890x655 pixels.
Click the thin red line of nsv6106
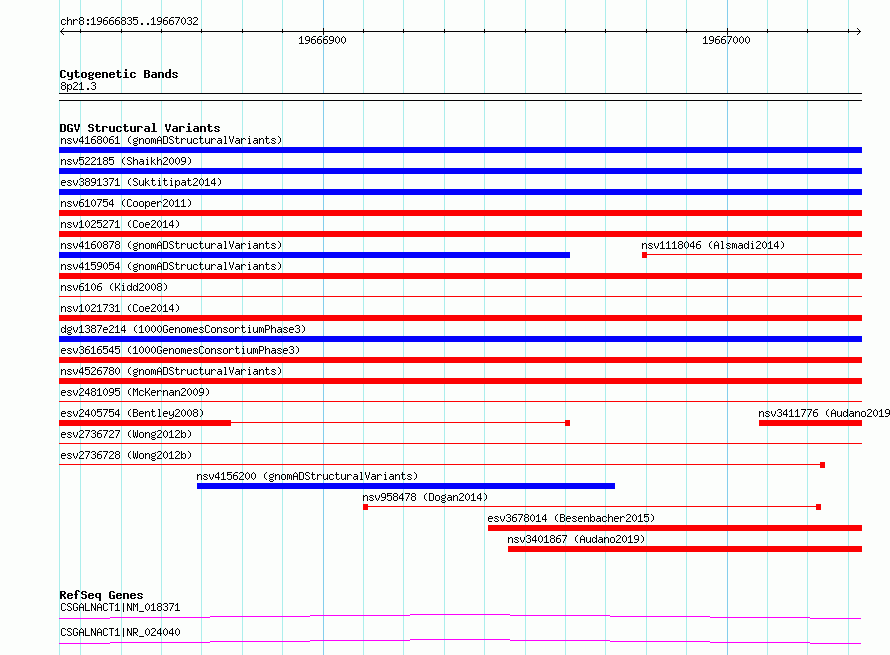coord(460,296)
